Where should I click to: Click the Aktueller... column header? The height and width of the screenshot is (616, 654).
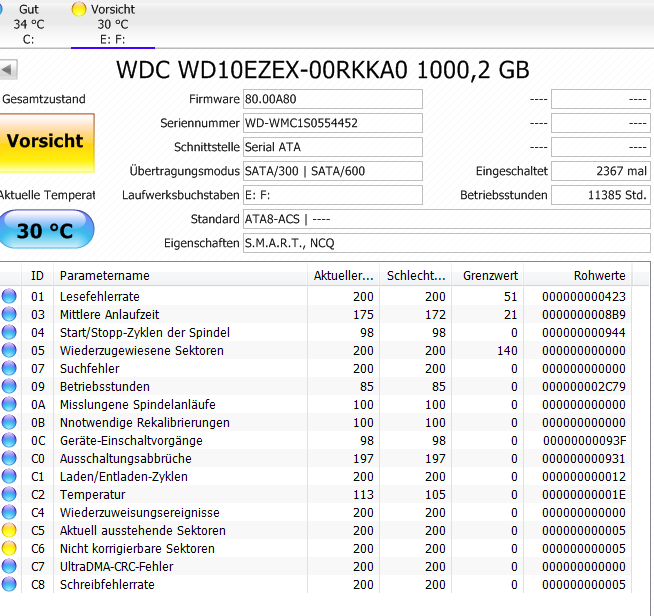(x=344, y=276)
